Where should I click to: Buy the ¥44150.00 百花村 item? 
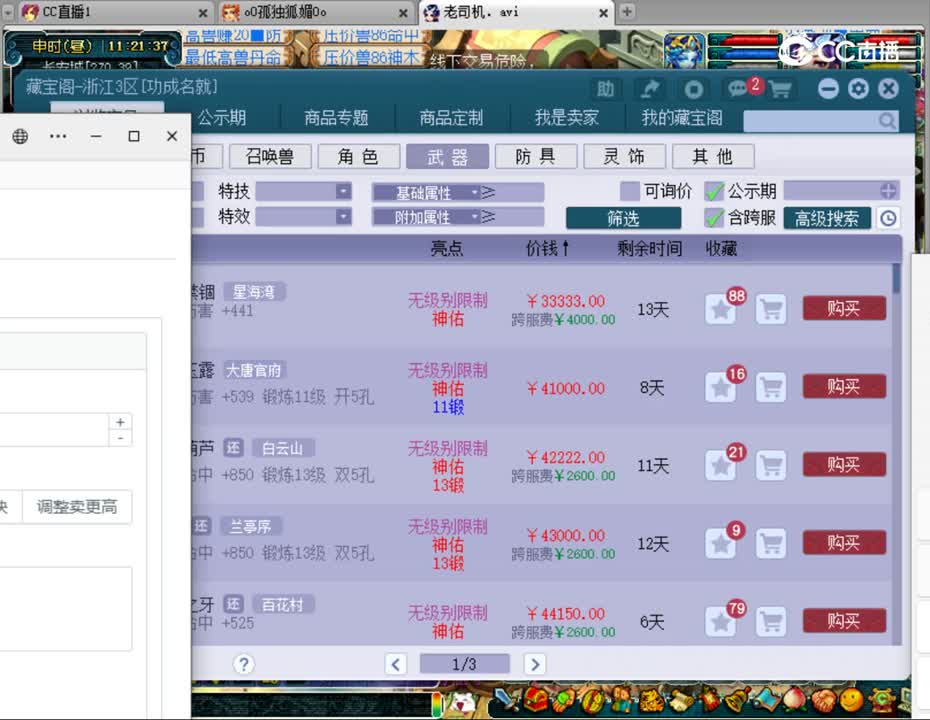pyautogui.click(x=844, y=621)
